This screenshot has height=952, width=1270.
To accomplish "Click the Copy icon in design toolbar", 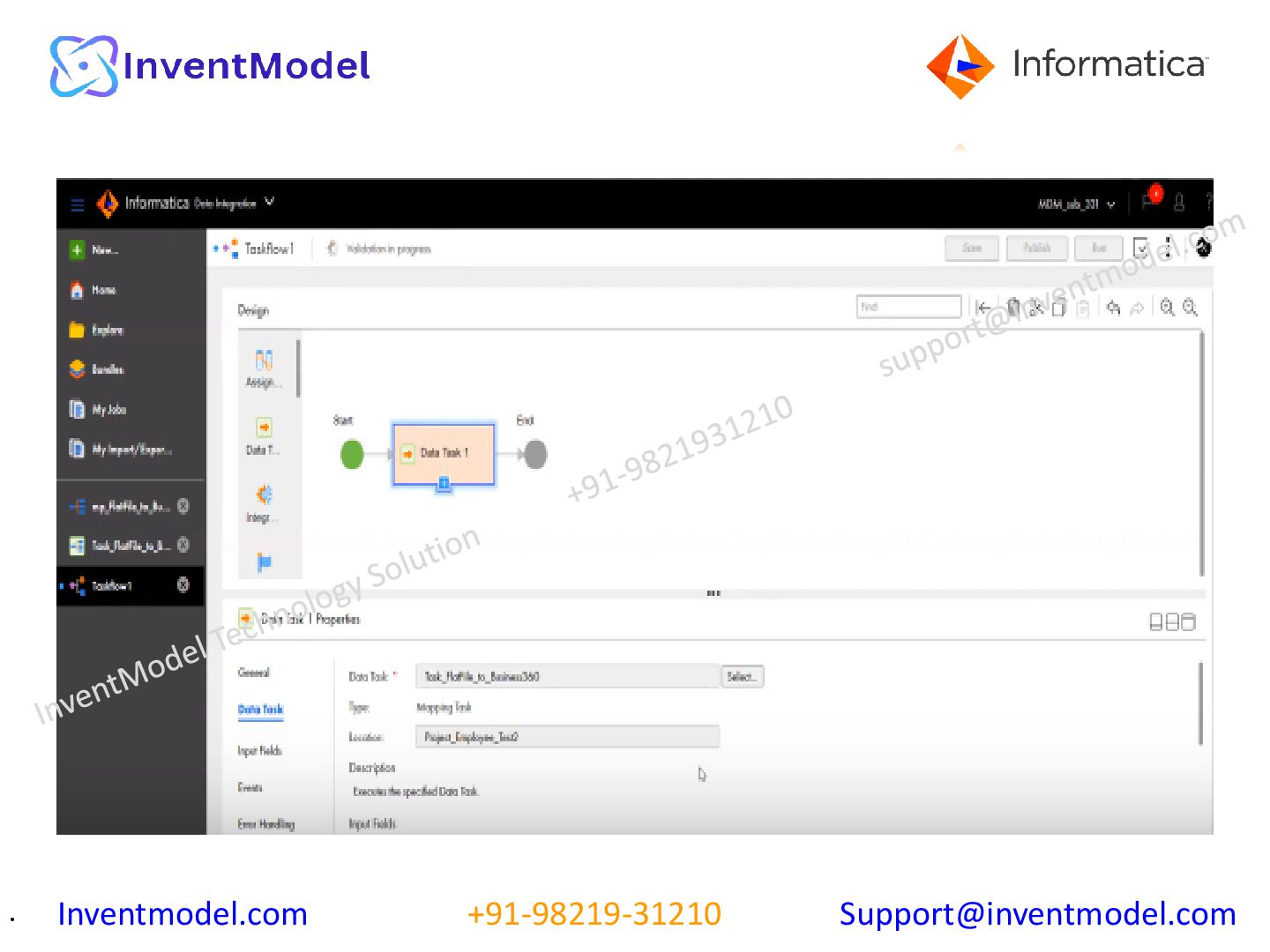I will [1059, 308].
